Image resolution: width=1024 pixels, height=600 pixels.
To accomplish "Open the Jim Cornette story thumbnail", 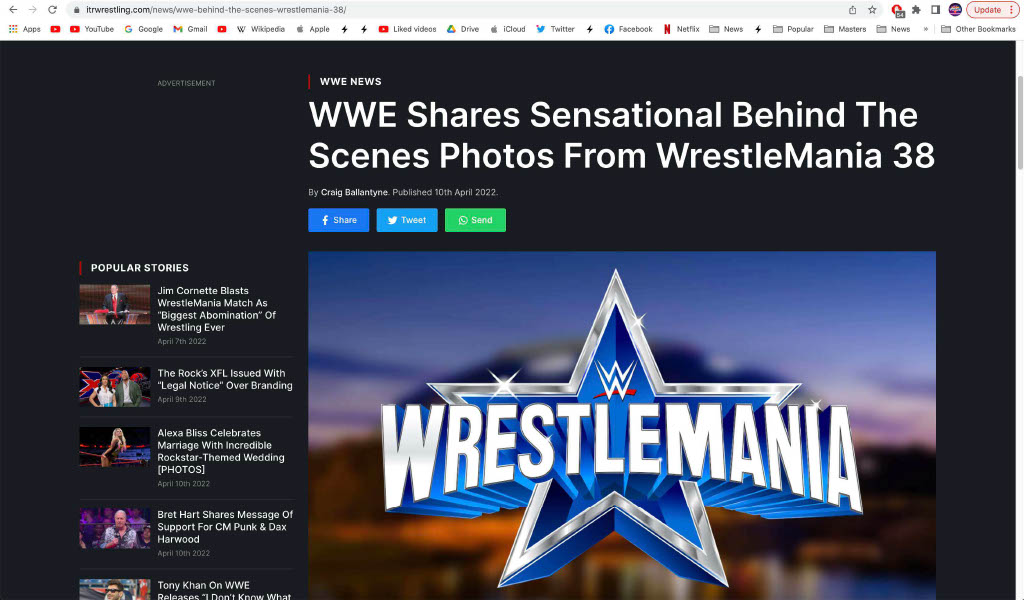I will tap(115, 304).
